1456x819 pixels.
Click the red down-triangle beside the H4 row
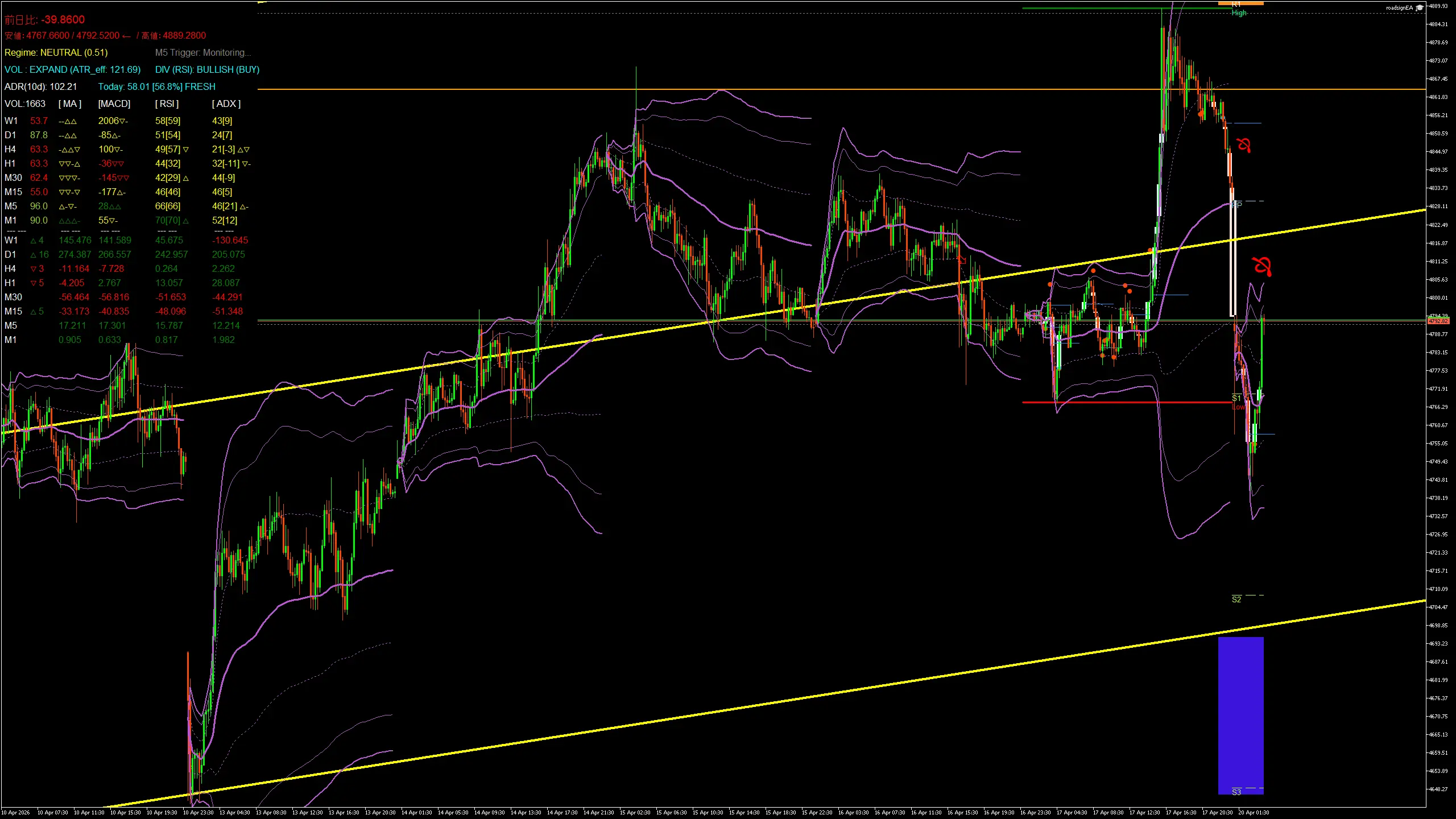pyautogui.click(x=33, y=268)
